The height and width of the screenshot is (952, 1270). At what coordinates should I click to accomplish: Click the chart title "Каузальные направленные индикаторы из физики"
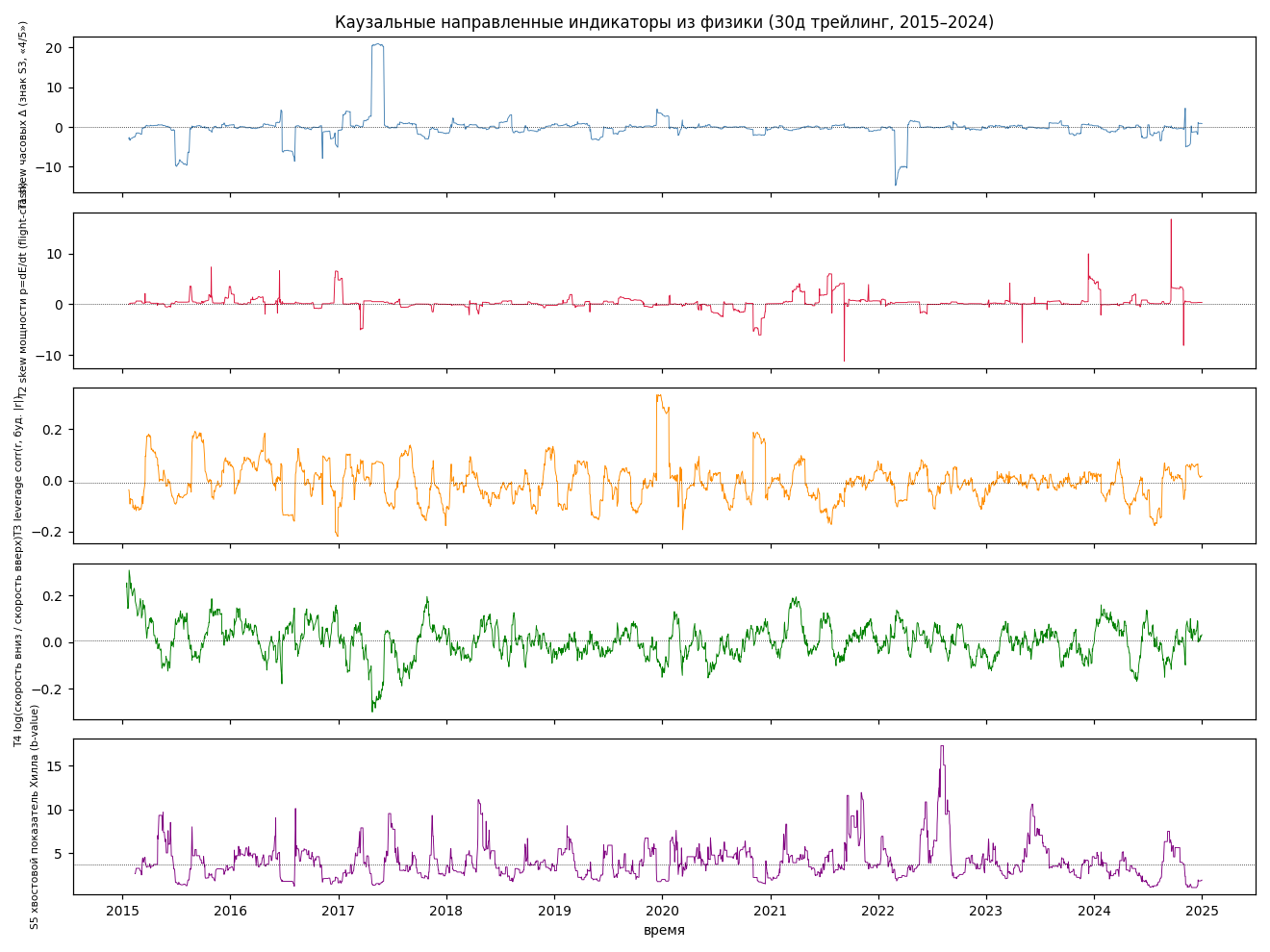[x=548, y=22]
